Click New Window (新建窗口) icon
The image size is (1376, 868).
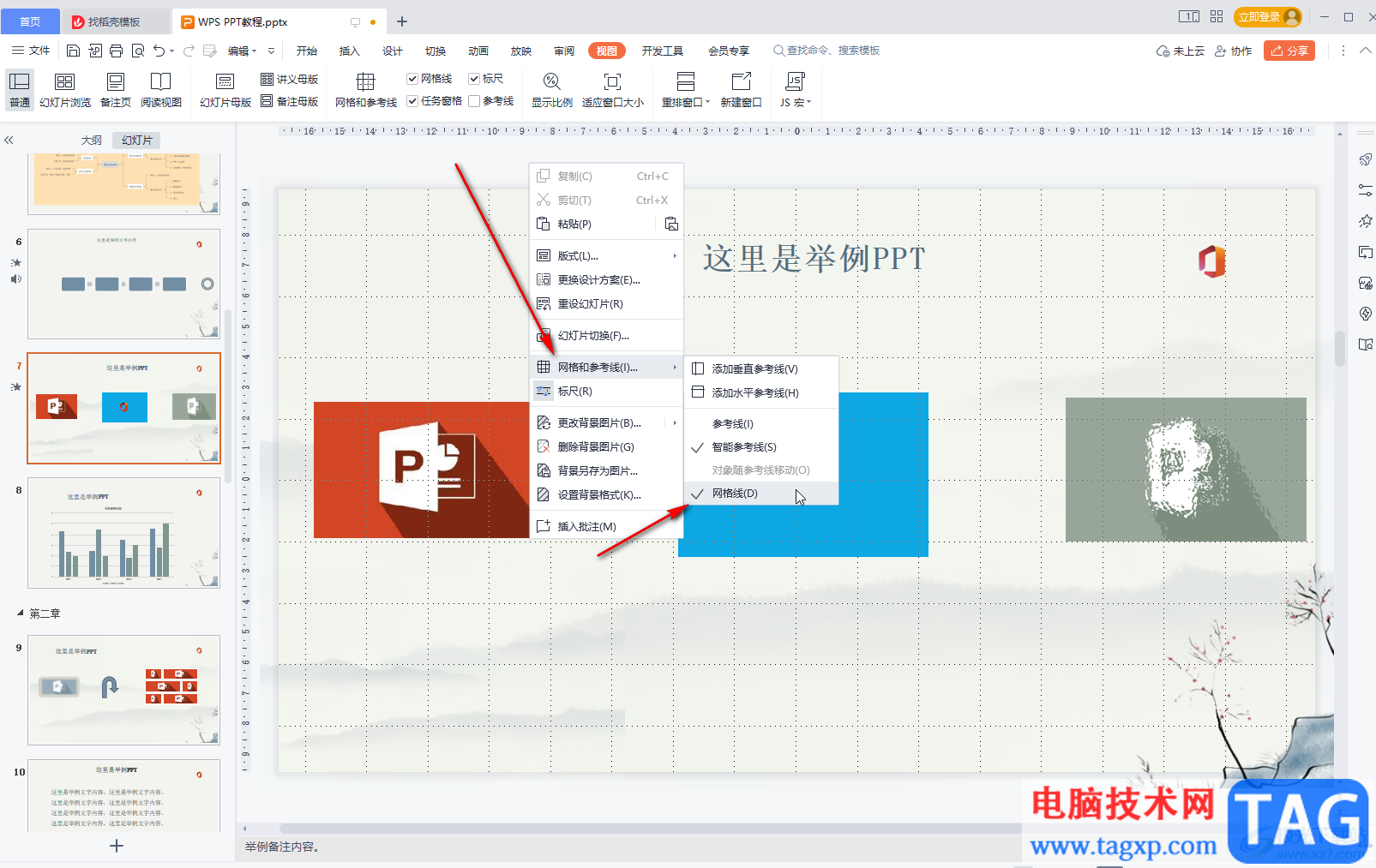coord(742,90)
